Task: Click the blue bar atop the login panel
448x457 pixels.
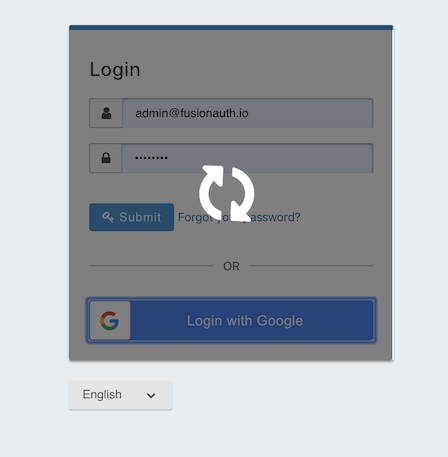Action: coord(231,28)
